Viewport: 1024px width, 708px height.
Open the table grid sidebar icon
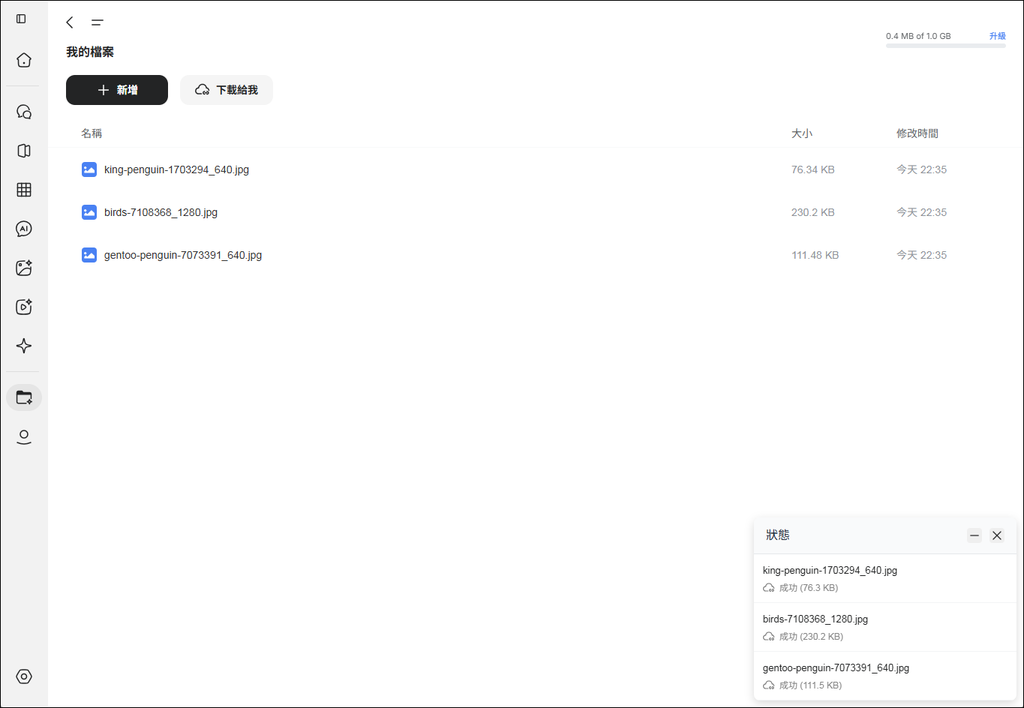point(24,190)
